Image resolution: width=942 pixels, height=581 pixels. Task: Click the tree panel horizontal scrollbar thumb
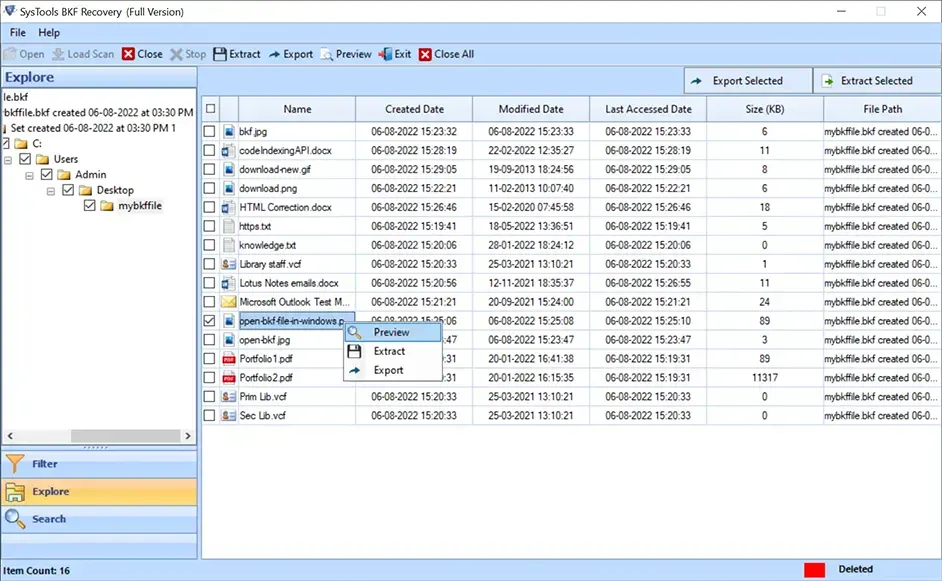click(x=126, y=436)
